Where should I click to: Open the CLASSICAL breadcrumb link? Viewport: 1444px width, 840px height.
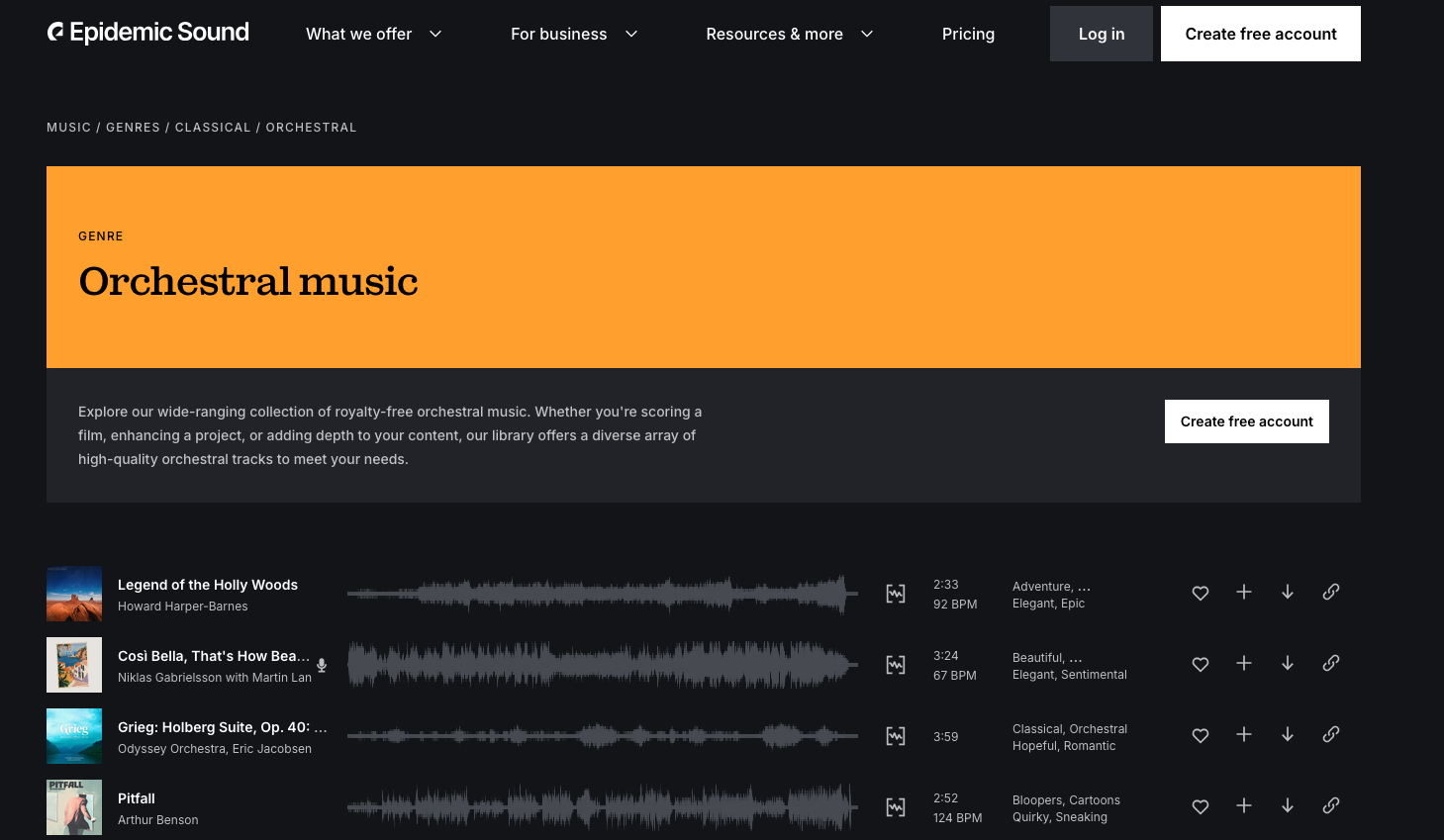coord(213,128)
